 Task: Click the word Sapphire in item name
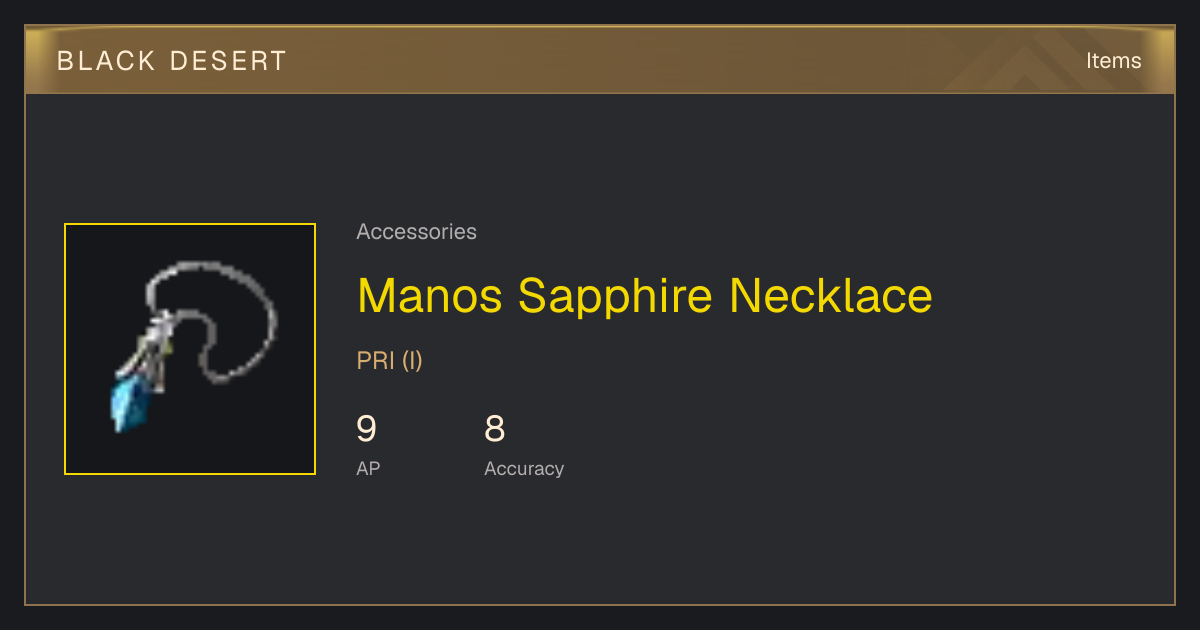(x=616, y=295)
